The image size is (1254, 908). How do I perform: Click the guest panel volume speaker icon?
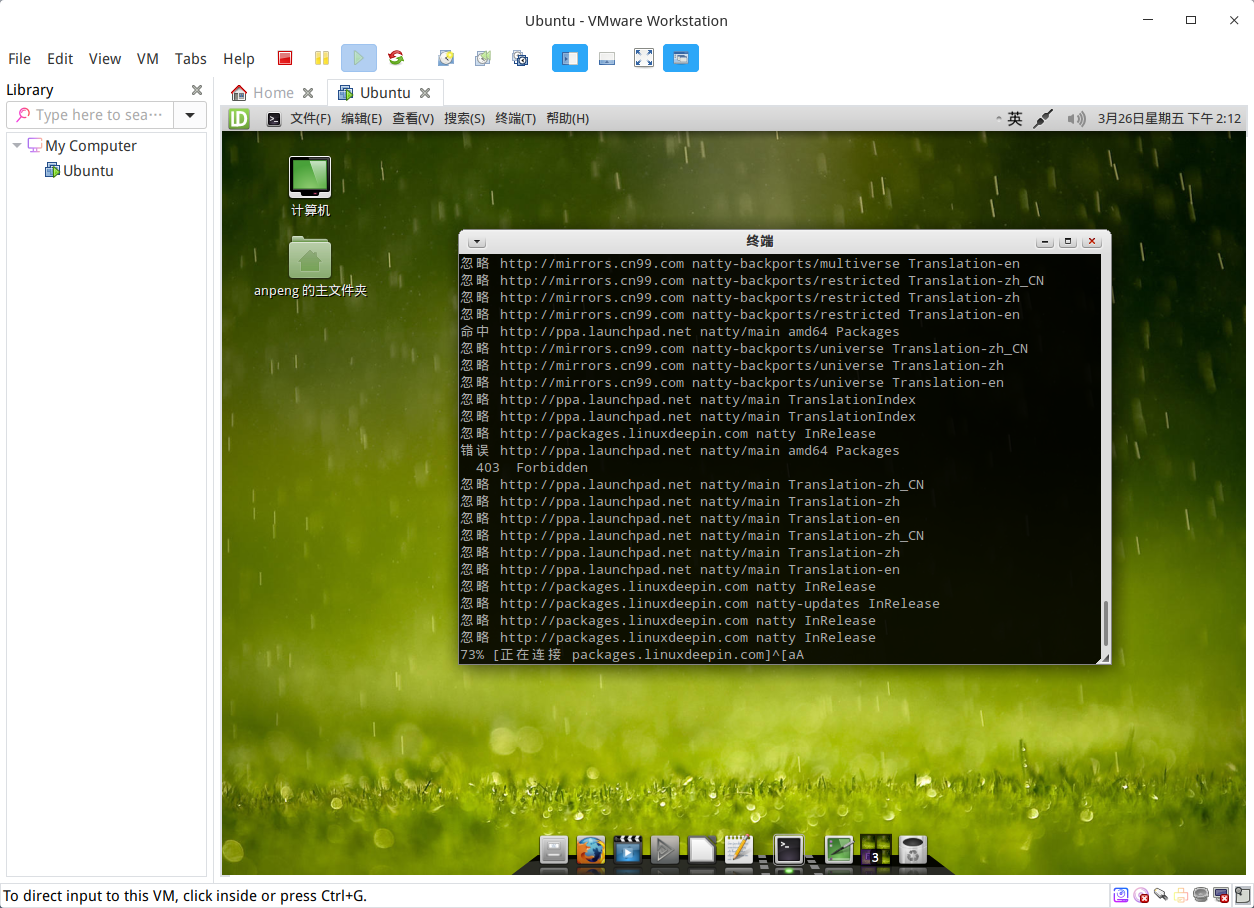[x=1076, y=119]
